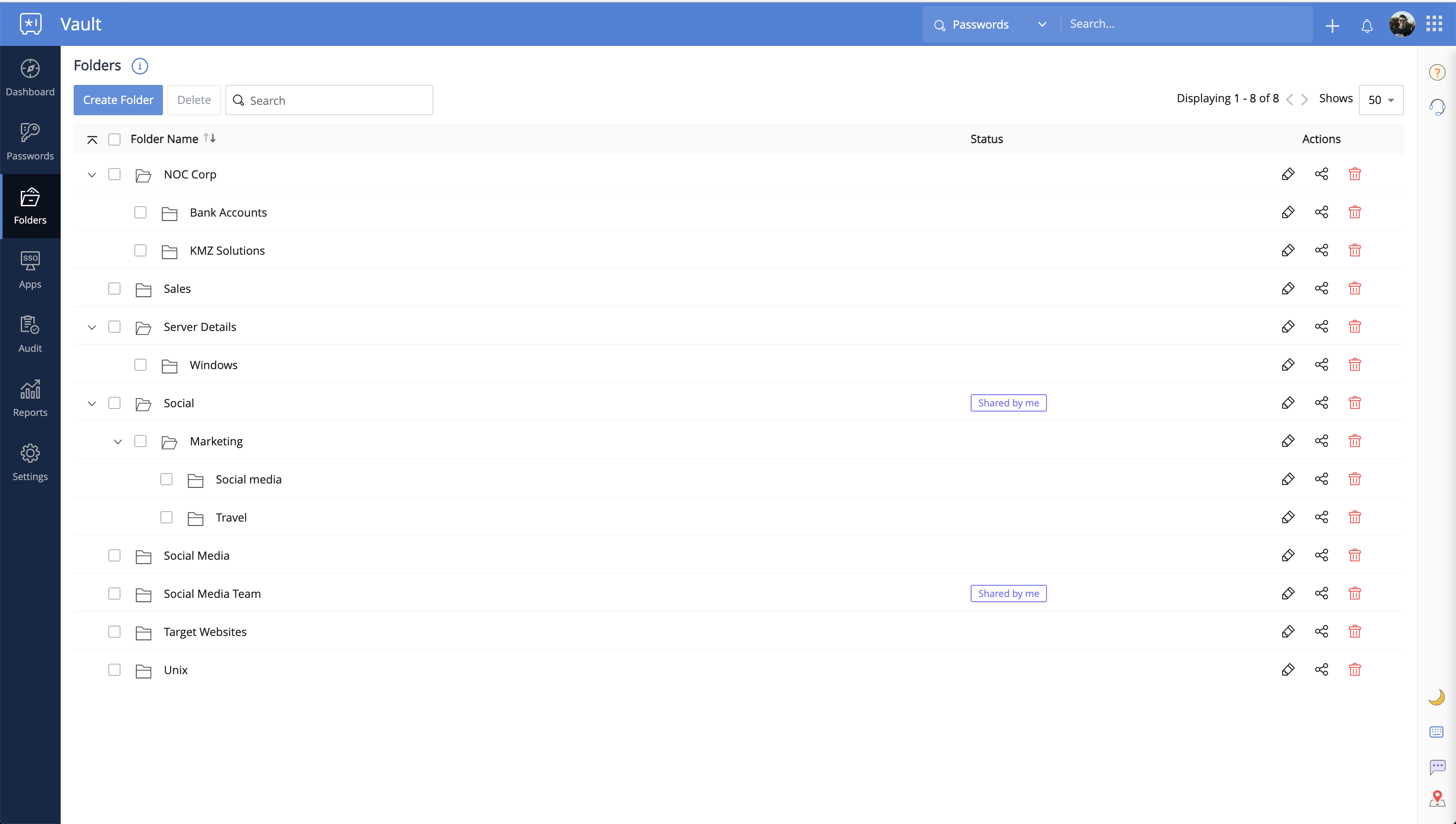Click inside the folder Search field
Screen dimensions: 1456x824
(329, 100)
